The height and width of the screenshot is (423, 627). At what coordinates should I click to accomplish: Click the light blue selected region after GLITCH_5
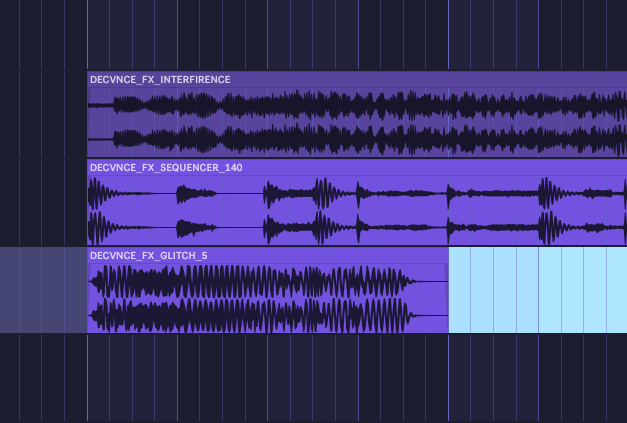pos(538,290)
